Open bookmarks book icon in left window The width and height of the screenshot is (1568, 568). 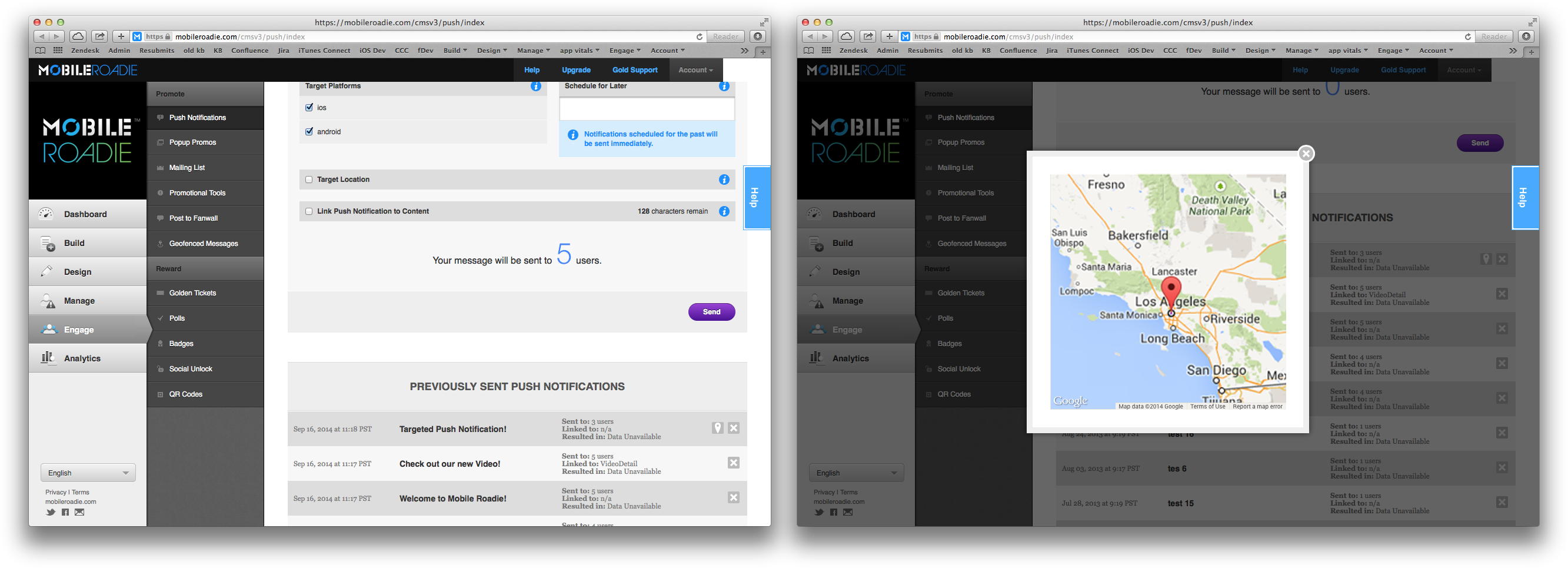pos(40,51)
